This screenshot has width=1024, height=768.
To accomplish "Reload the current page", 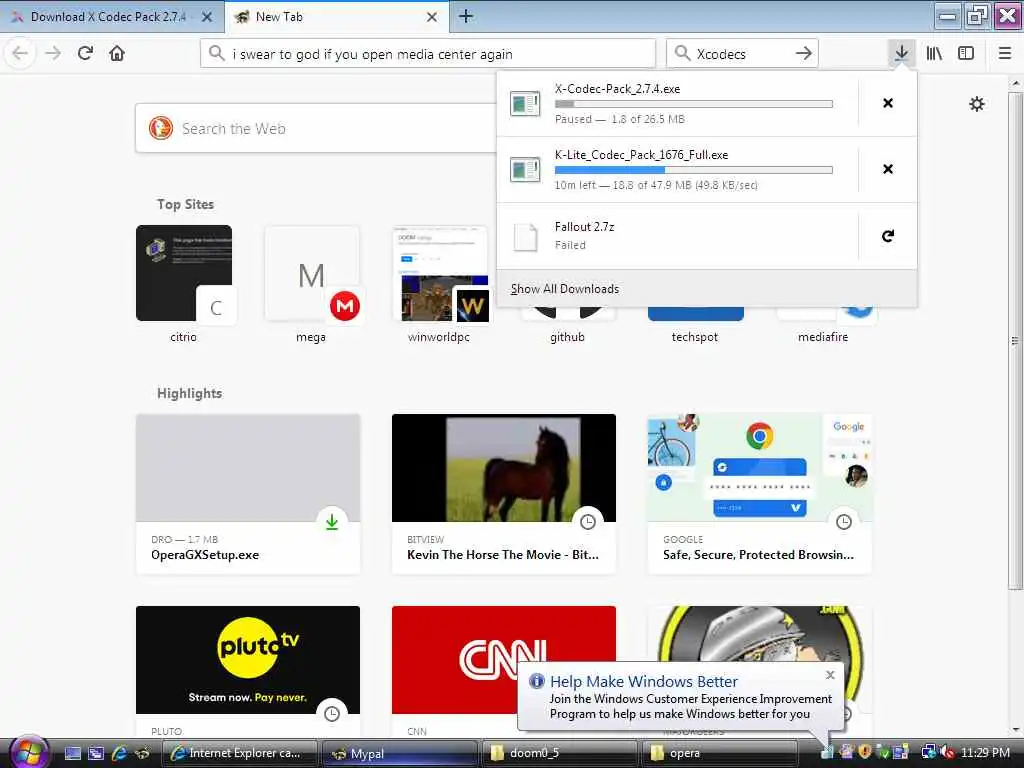I will (x=85, y=54).
